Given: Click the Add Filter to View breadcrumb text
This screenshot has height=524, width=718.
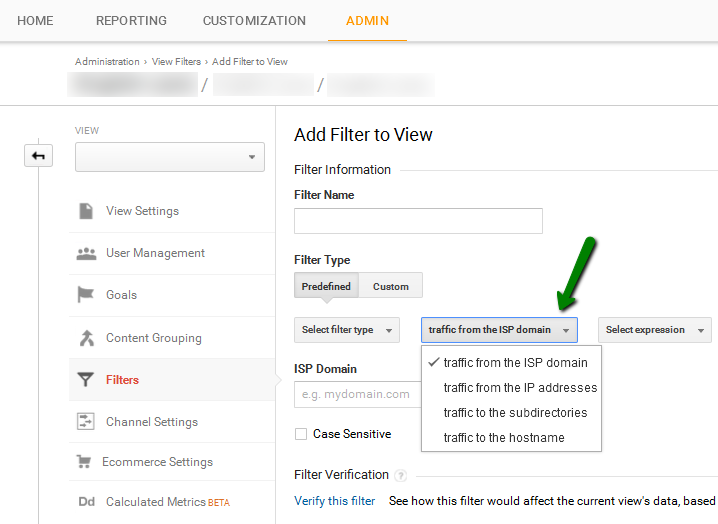Looking at the screenshot, I should [250, 61].
